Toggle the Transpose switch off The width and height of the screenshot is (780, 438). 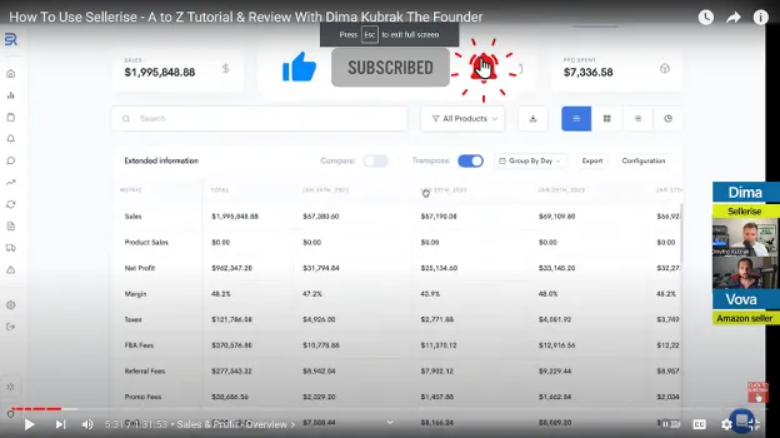pos(470,161)
